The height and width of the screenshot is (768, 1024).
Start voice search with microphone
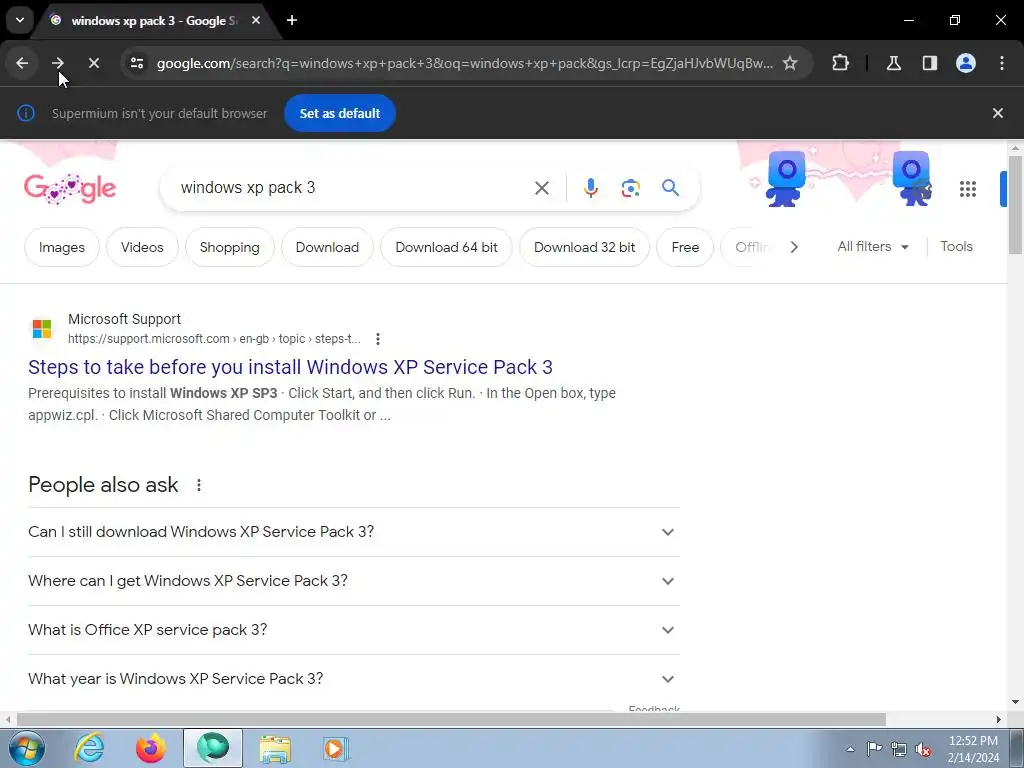[590, 188]
